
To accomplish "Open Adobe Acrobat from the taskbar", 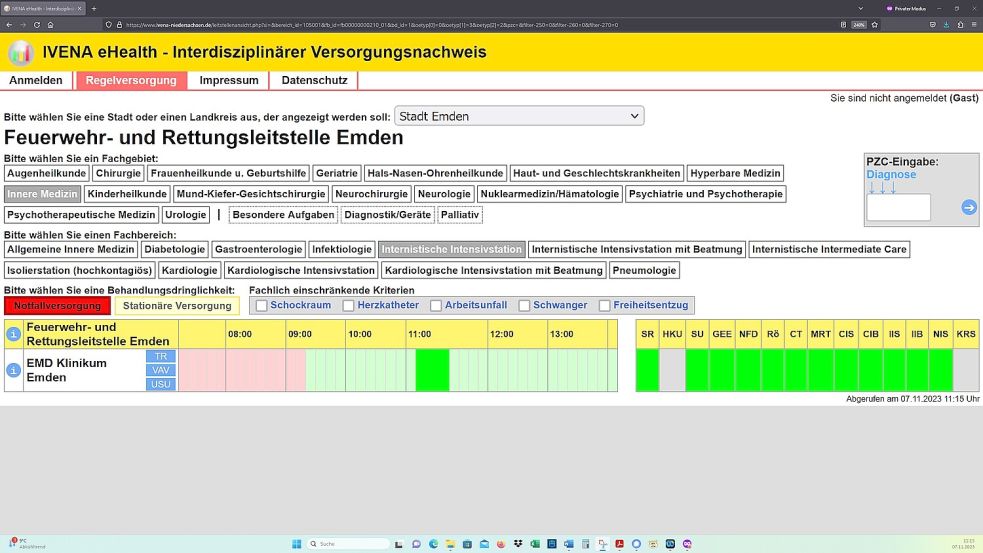I will click(x=619, y=544).
